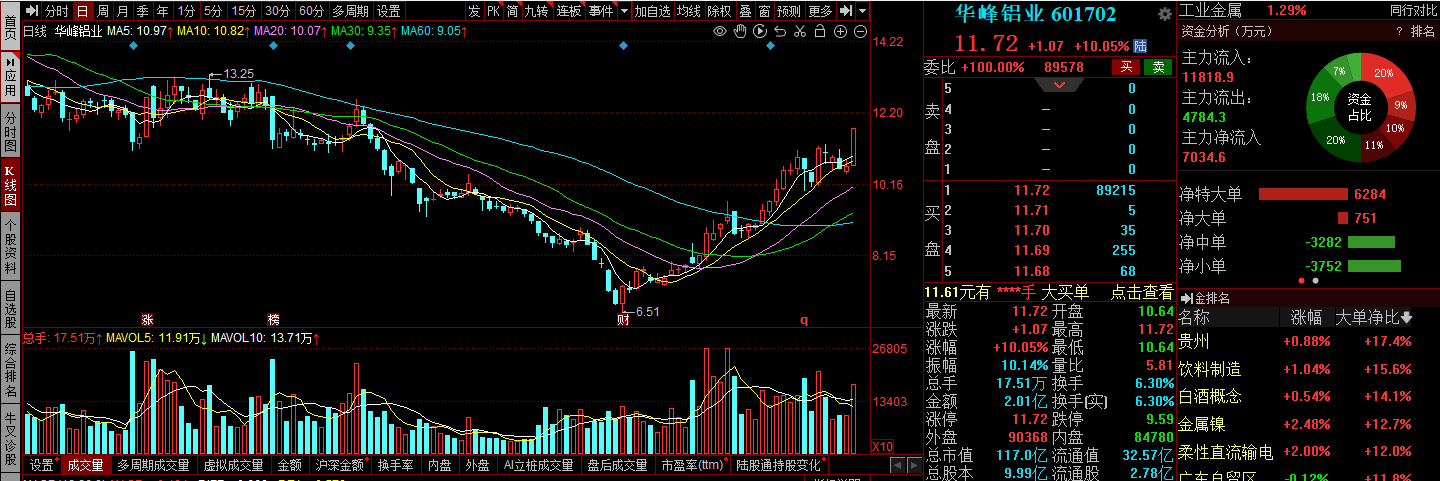Switch to 15分 minute chart
Image resolution: width=1440 pixels, height=481 pixels.
tap(243, 11)
